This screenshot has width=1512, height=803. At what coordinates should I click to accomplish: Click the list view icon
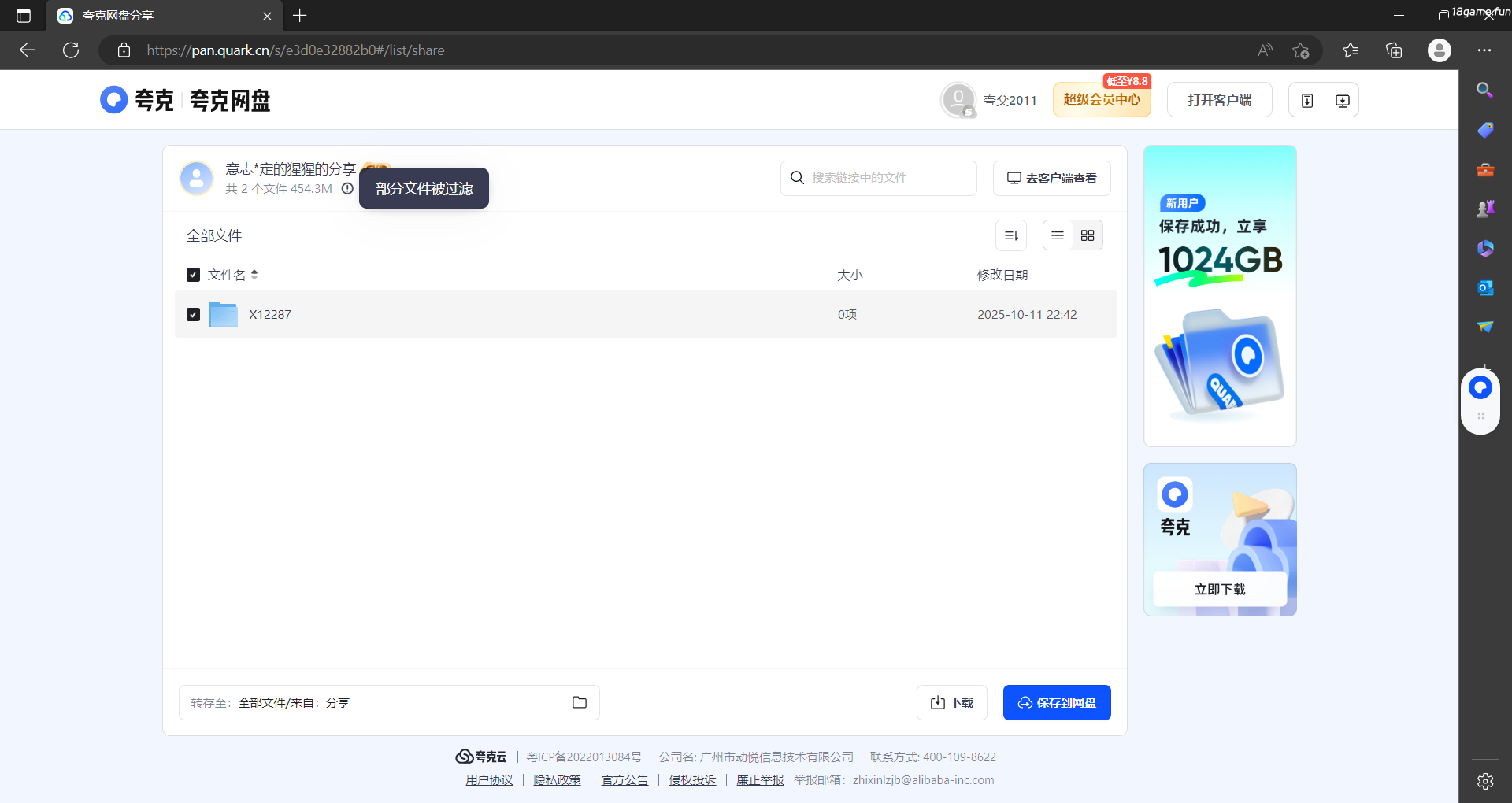[x=1058, y=235]
